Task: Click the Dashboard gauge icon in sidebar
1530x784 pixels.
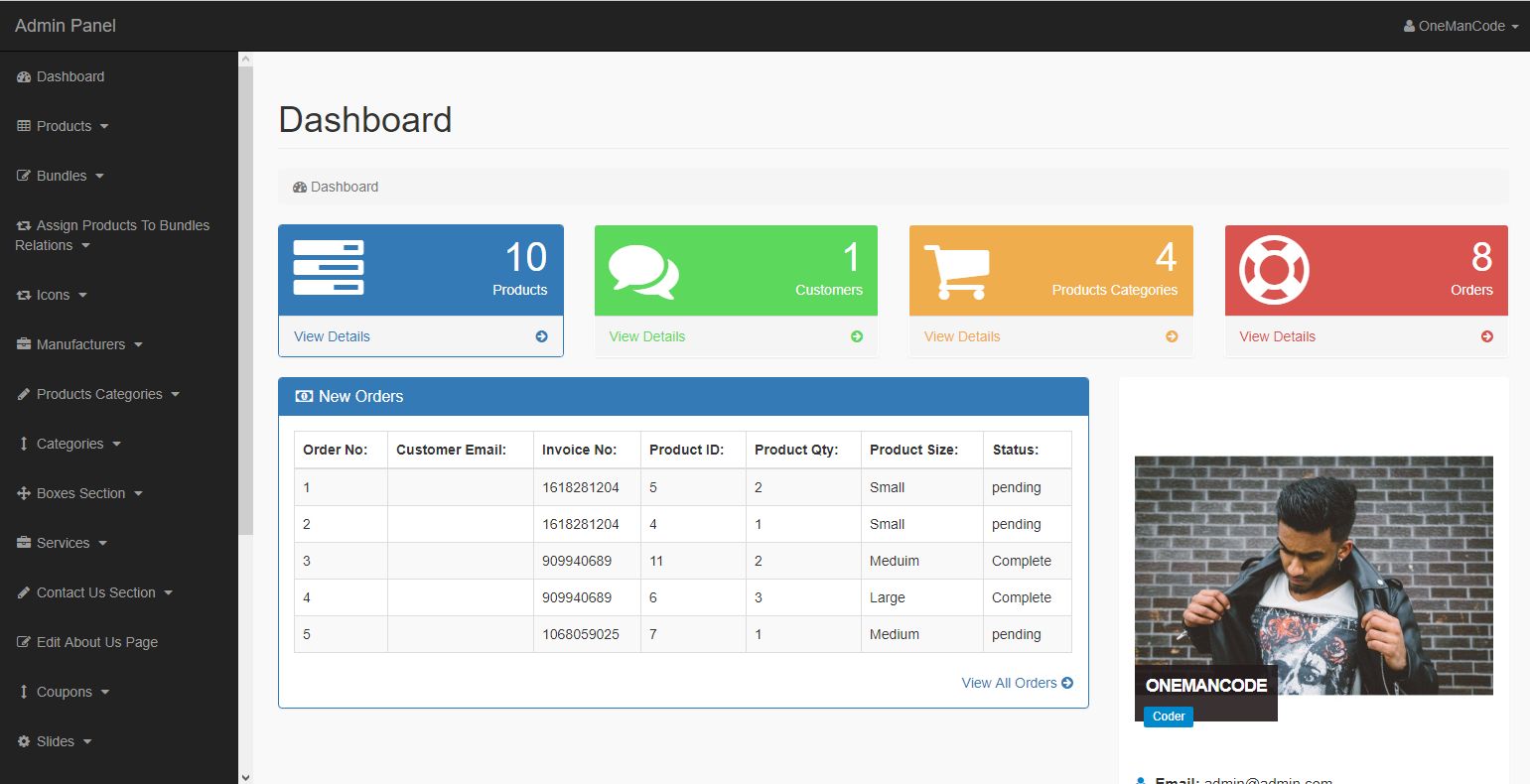Action: click(x=24, y=76)
